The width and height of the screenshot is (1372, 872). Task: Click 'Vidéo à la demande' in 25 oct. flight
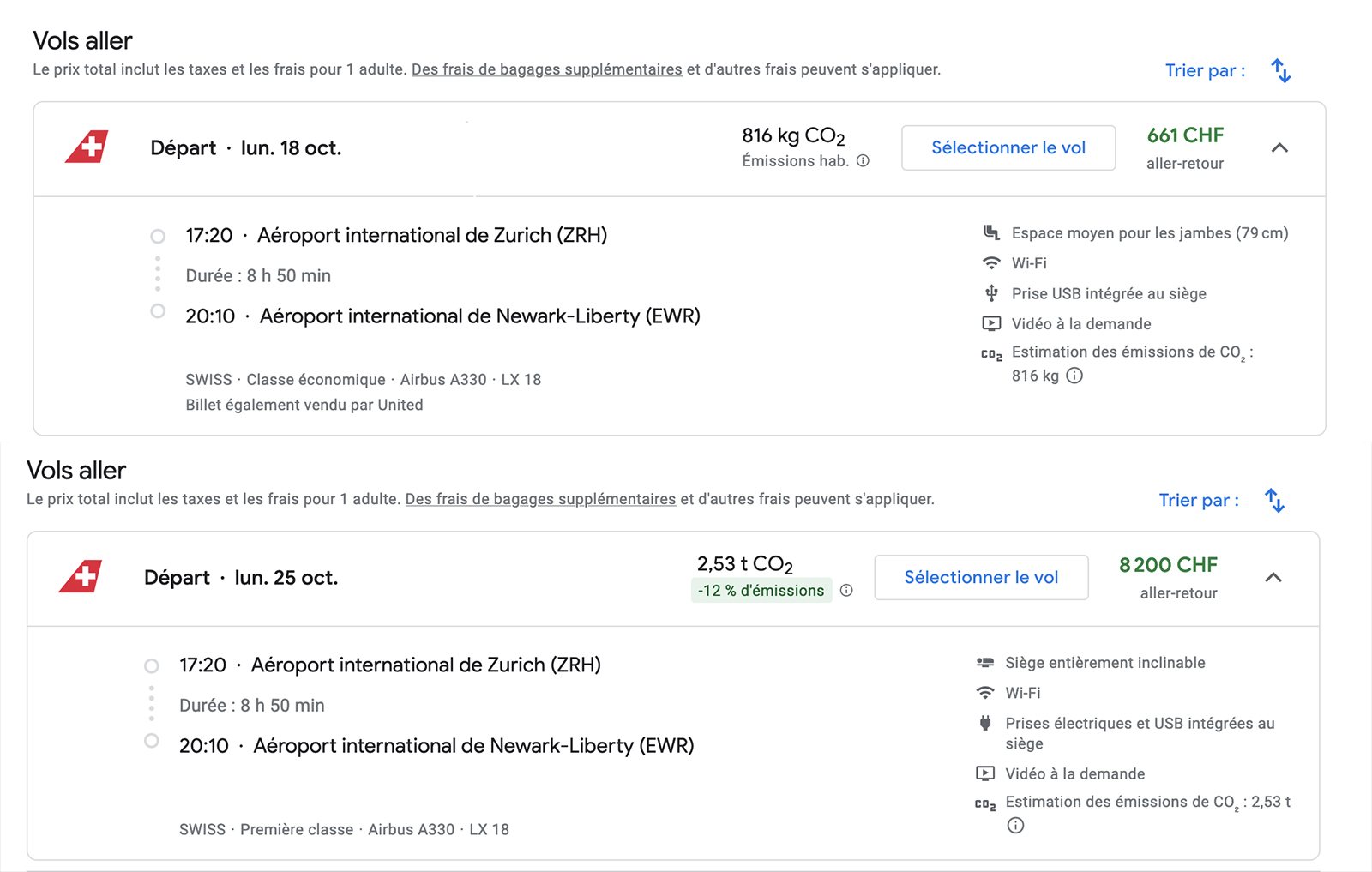(x=1075, y=773)
